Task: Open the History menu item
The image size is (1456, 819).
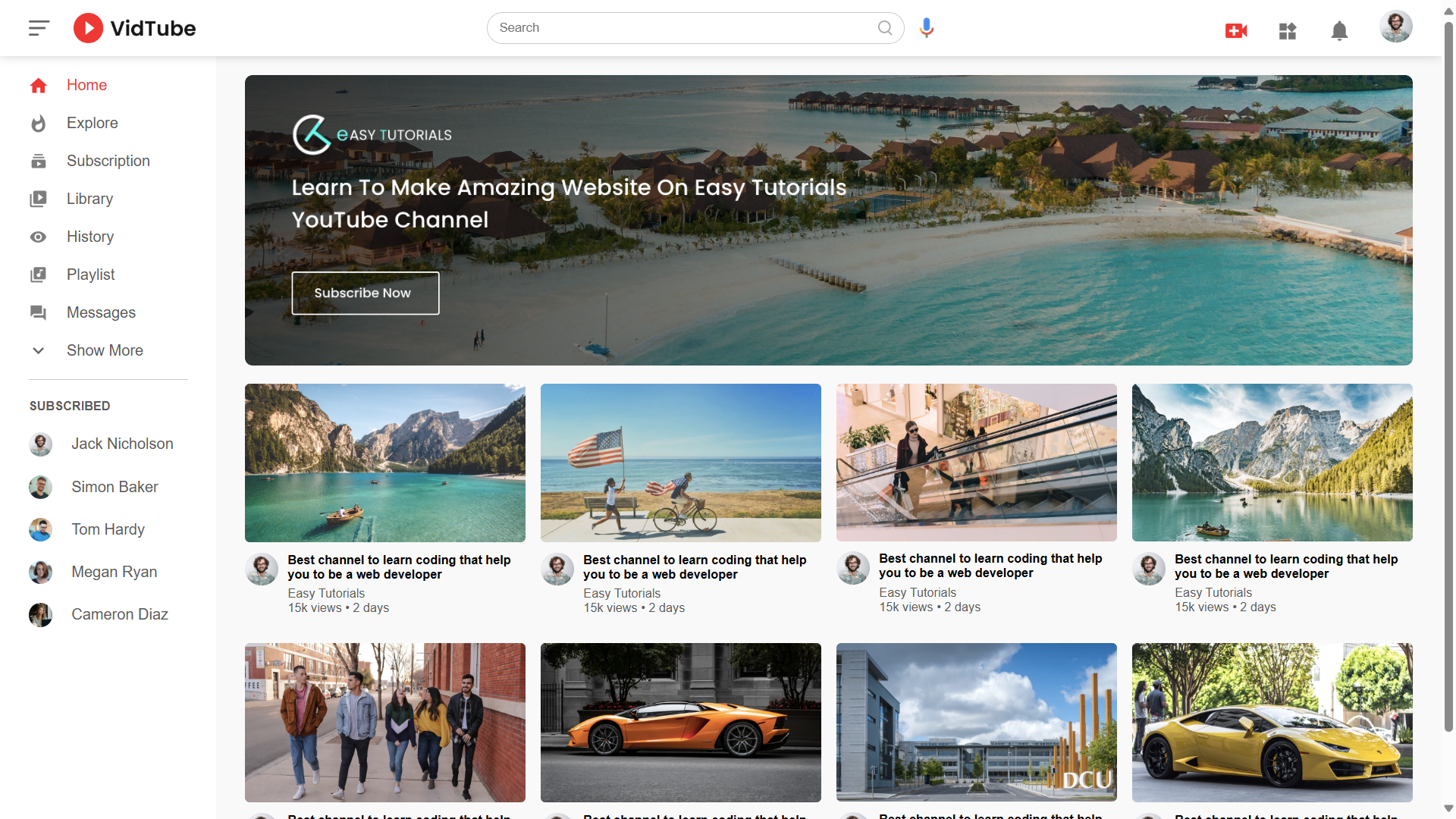Action: tap(90, 237)
